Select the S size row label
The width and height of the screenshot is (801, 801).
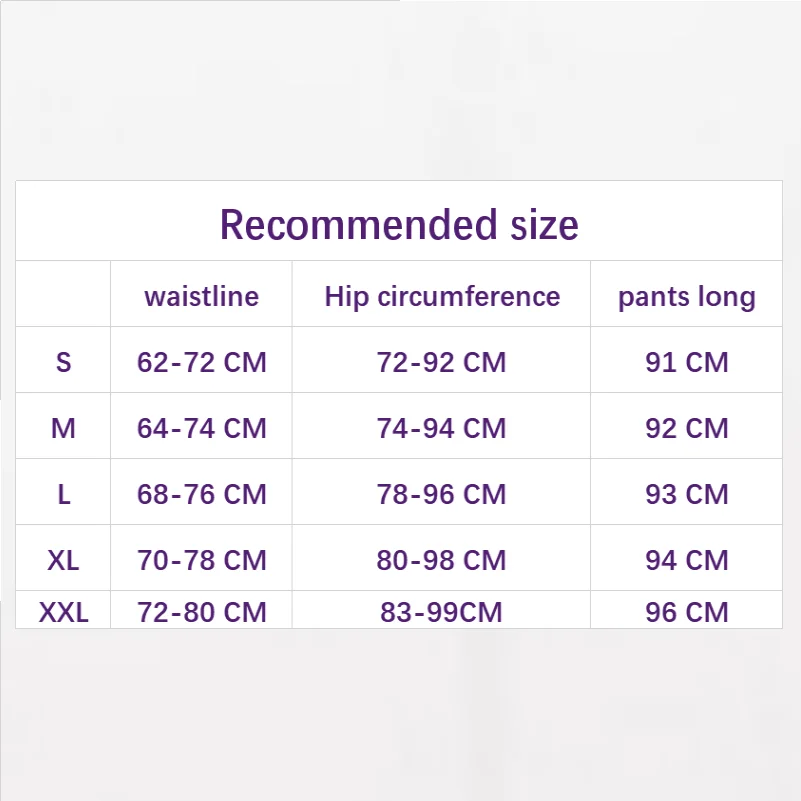63,362
